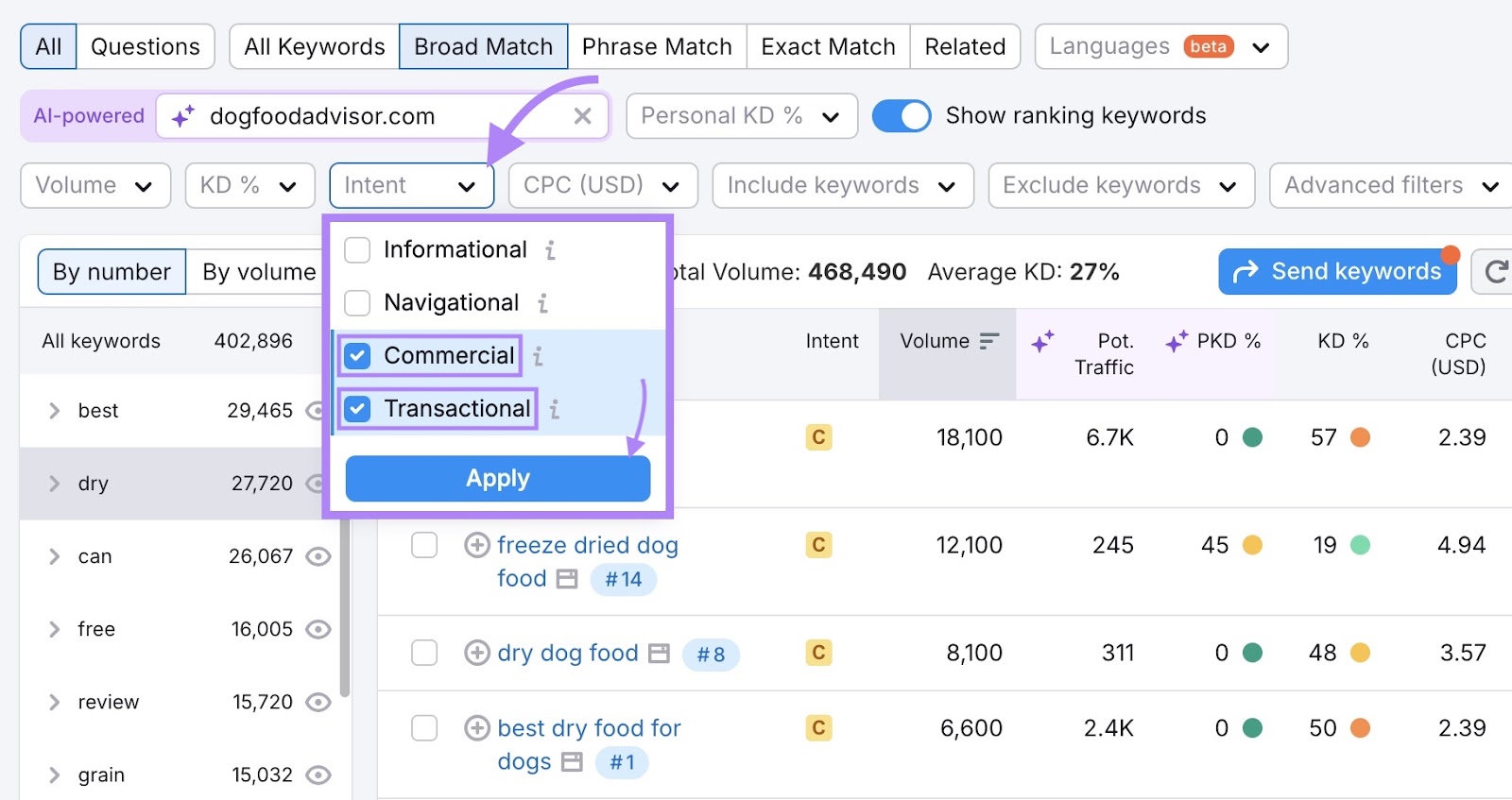1512x800 pixels.
Task: Click the C intent badge on dry dog food
Action: pos(818,653)
